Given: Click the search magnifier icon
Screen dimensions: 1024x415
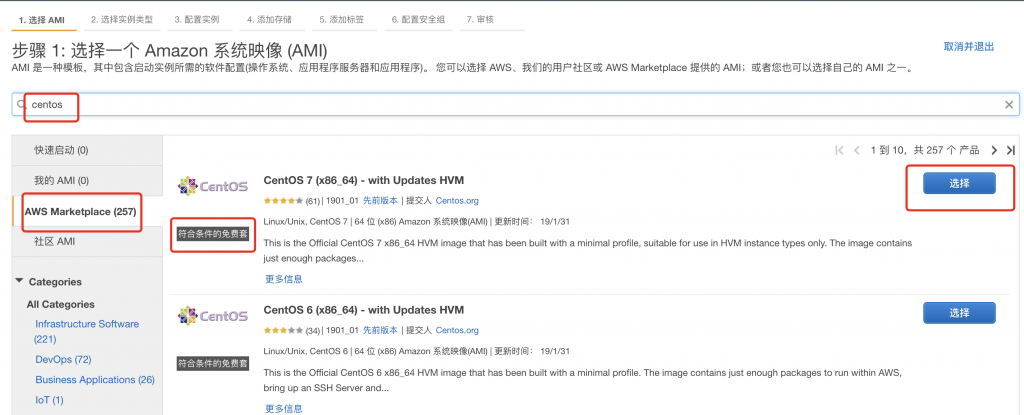Looking at the screenshot, I should pyautogui.click(x=20, y=105).
